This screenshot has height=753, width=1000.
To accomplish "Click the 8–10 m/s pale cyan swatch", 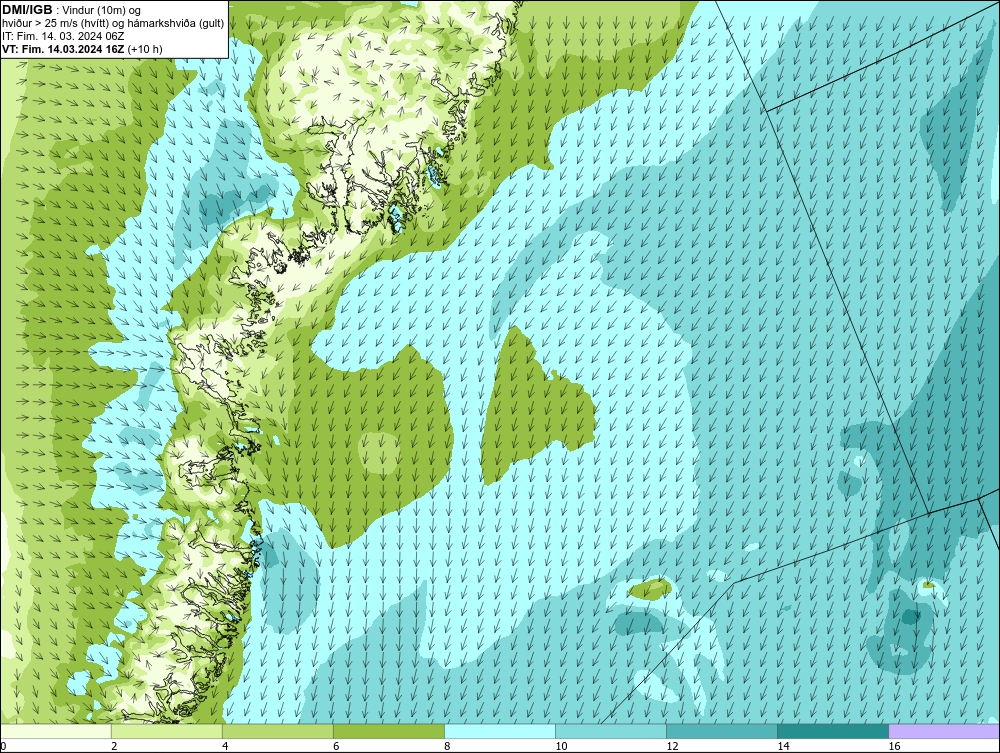I will pos(499,731).
